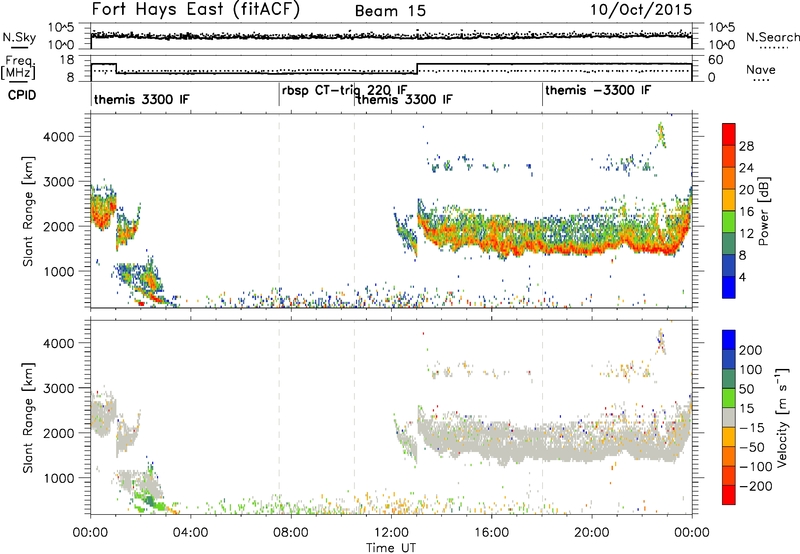Screen dimensions: 800x554
Task: Click the first 'themis 3300 IF' label after 00:00
Action: pyautogui.click(x=141, y=99)
